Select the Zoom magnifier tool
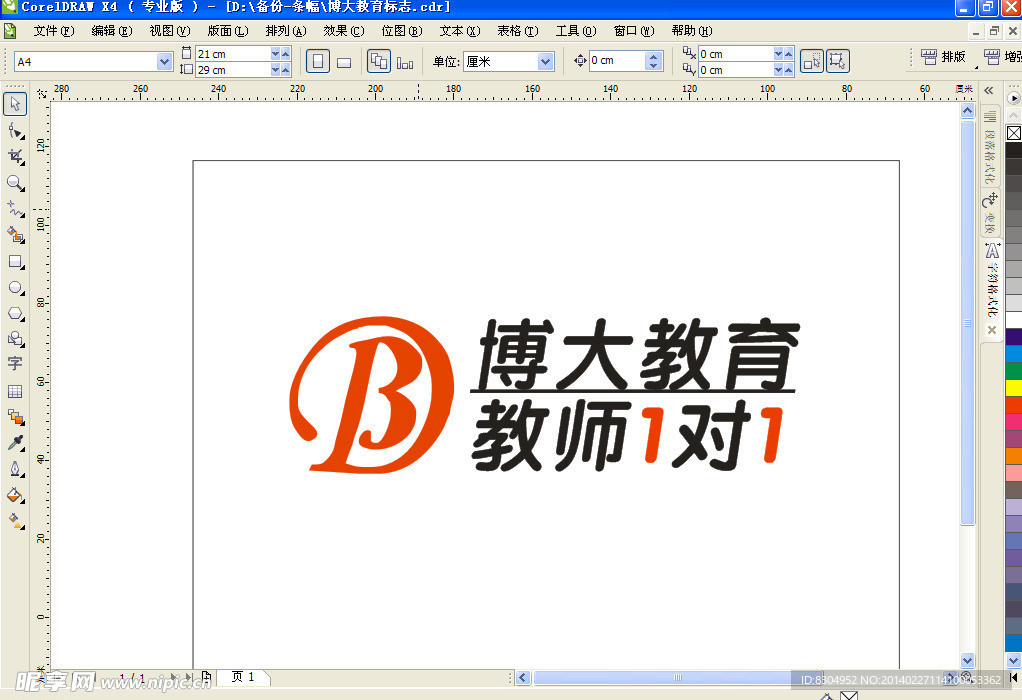 (x=15, y=183)
